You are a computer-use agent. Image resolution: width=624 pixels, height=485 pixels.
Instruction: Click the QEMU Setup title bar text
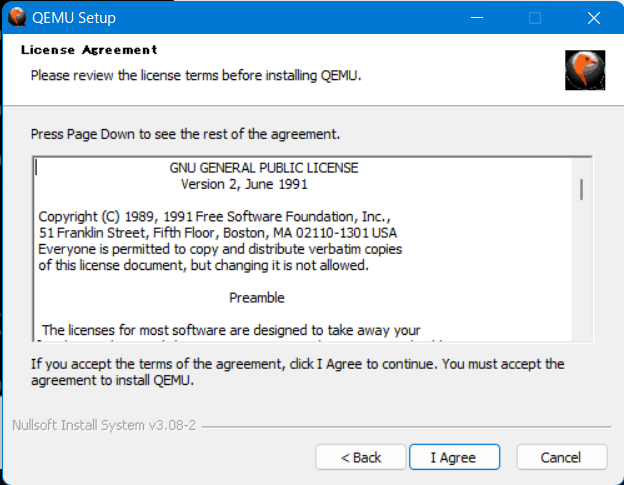(x=74, y=18)
